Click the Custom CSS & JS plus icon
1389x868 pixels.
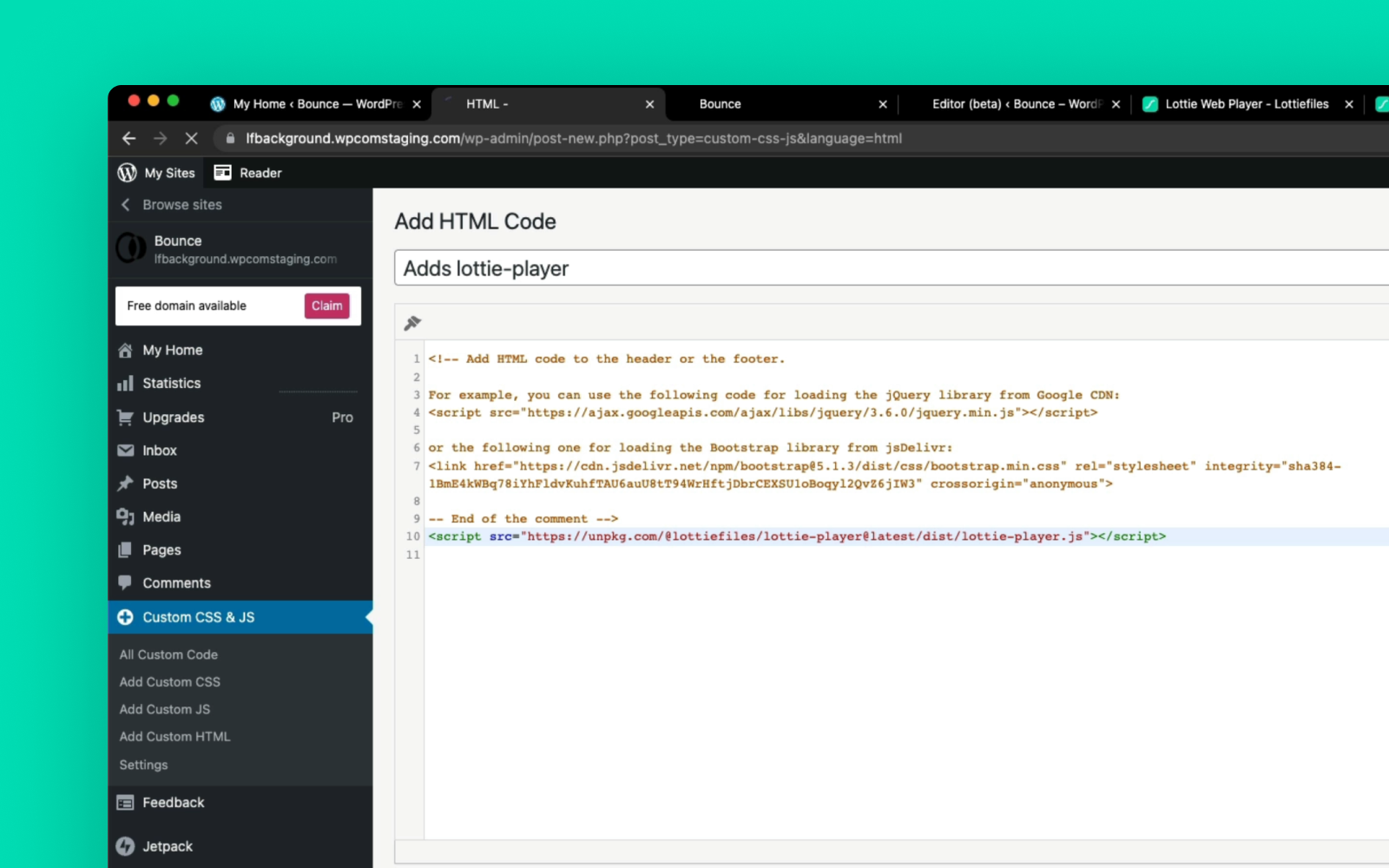point(125,617)
